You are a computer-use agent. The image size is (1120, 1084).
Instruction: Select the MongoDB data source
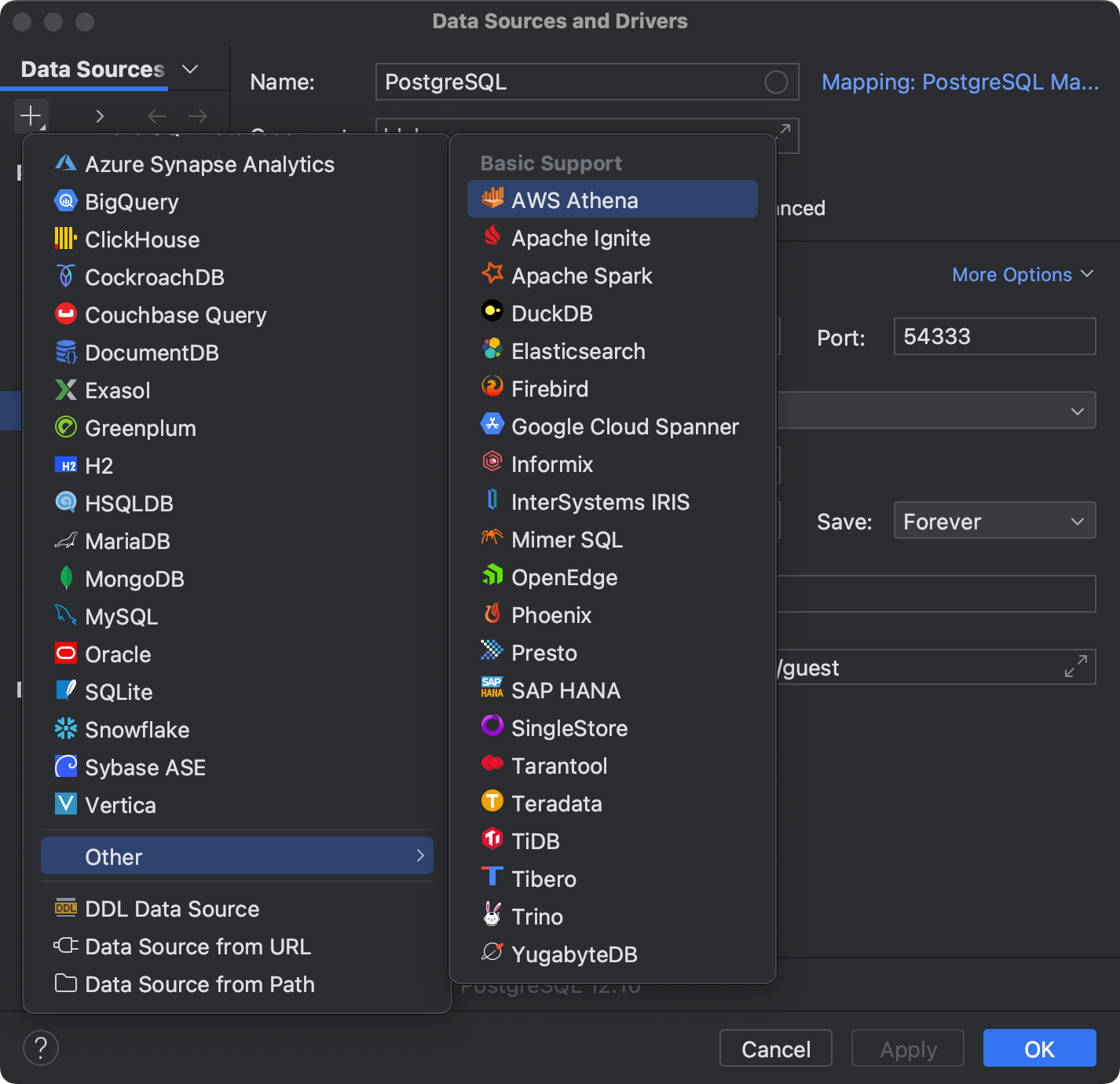tap(134, 579)
